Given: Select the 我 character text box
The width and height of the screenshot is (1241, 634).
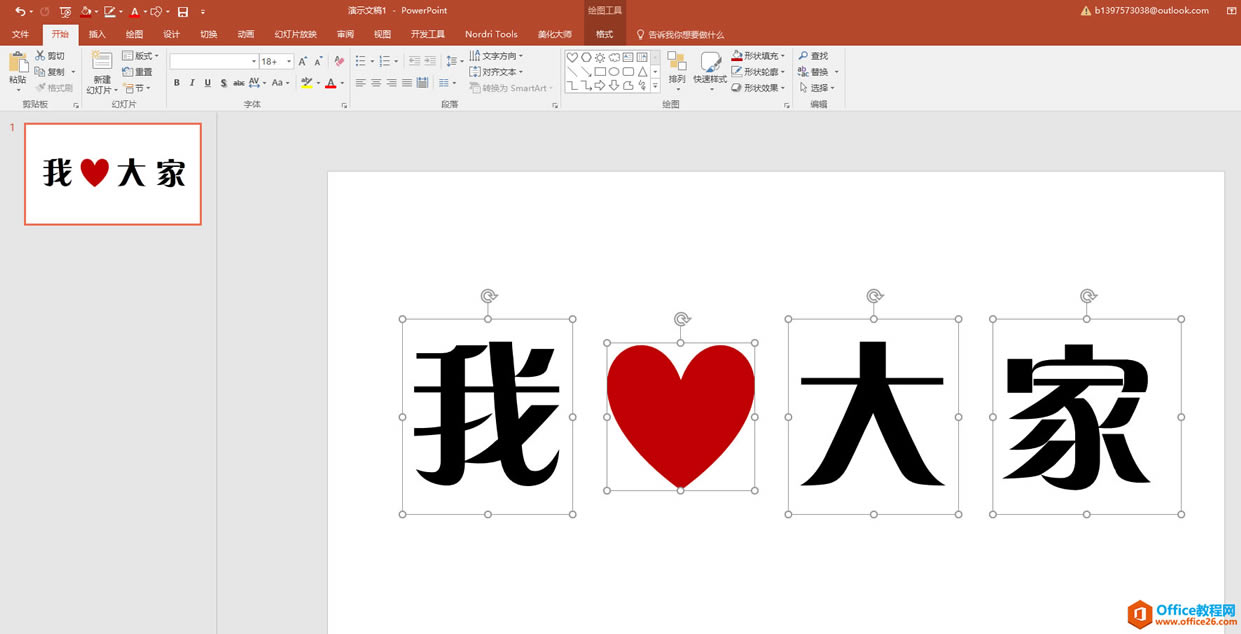Looking at the screenshot, I should pos(487,416).
